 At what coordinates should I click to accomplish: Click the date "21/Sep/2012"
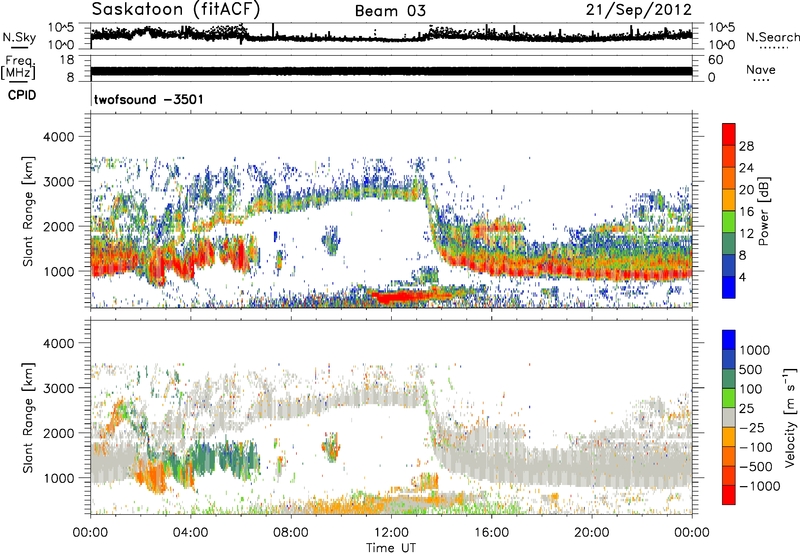coord(638,10)
